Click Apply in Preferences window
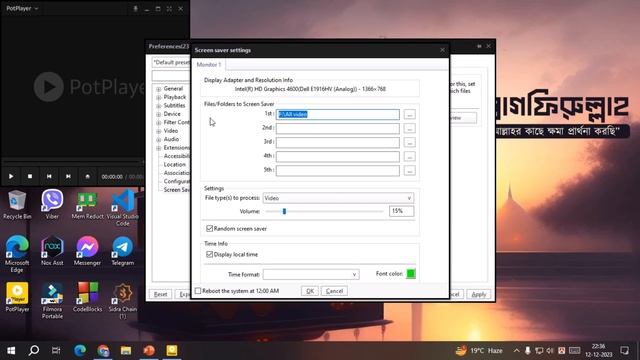The height and width of the screenshot is (360, 640). point(478,294)
